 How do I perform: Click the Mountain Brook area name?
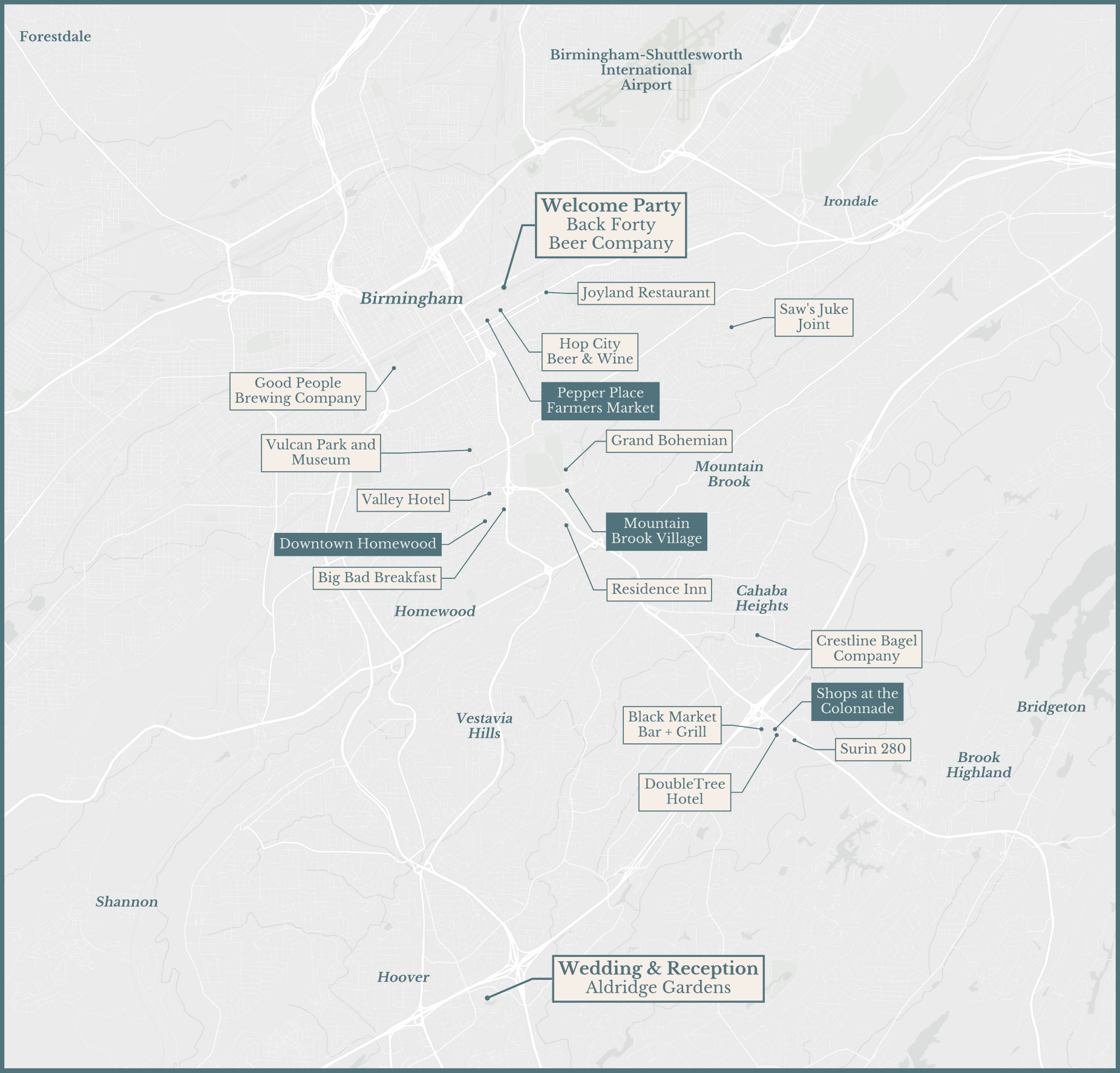coord(729,474)
